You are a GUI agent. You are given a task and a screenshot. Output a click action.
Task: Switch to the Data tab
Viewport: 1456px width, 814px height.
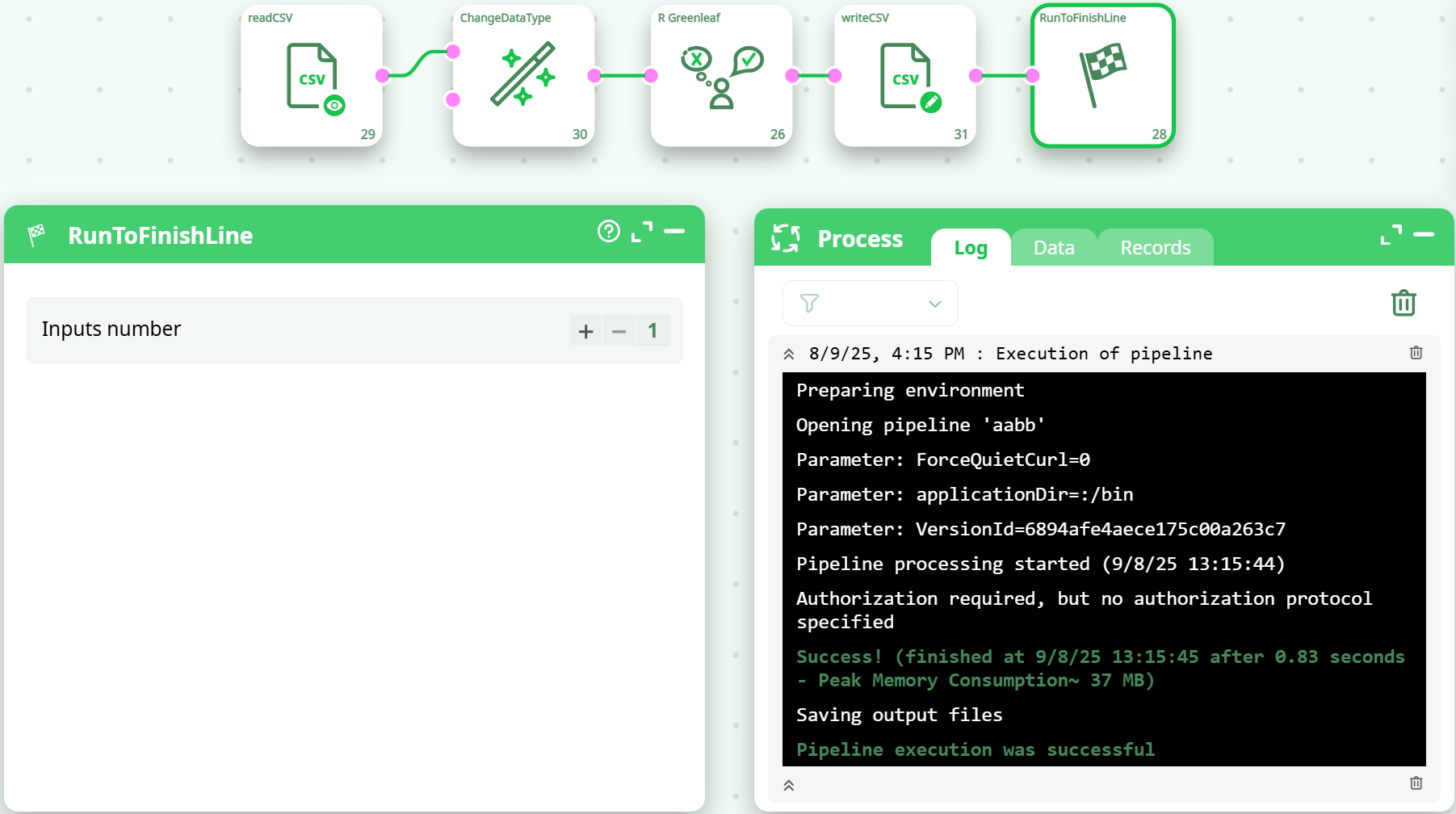pos(1053,248)
